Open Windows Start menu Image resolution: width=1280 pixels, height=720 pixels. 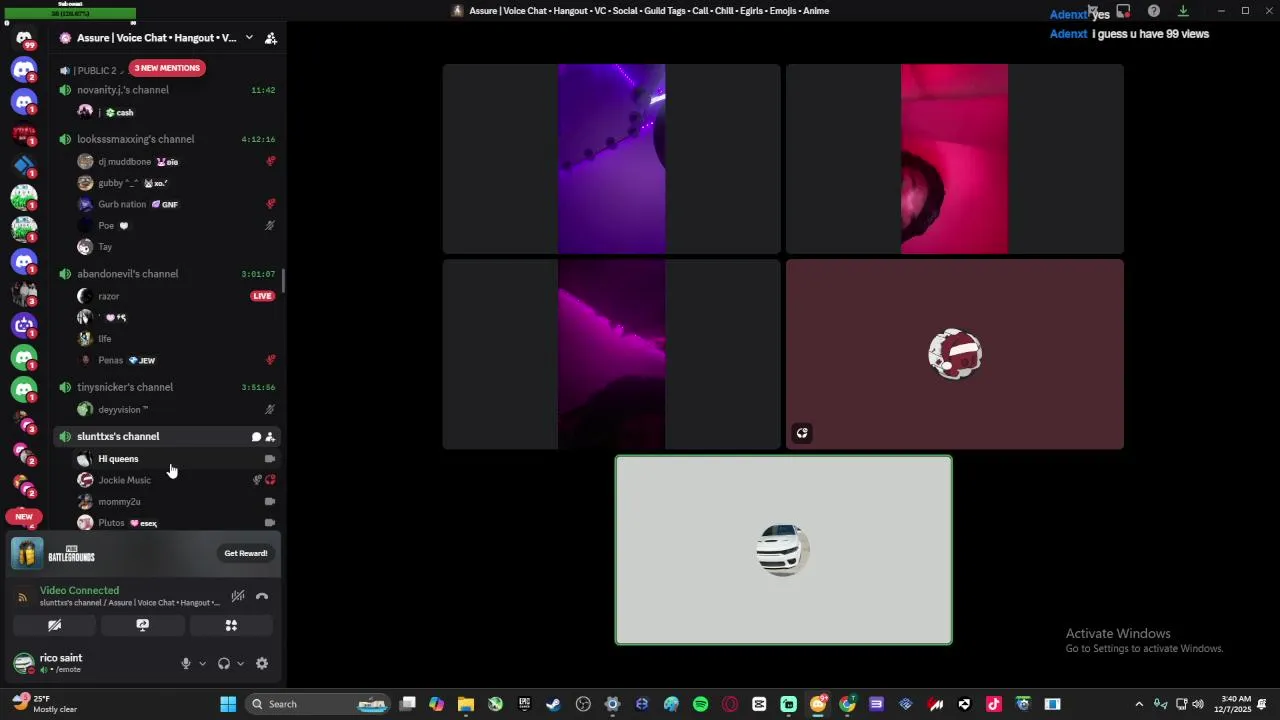[228, 704]
